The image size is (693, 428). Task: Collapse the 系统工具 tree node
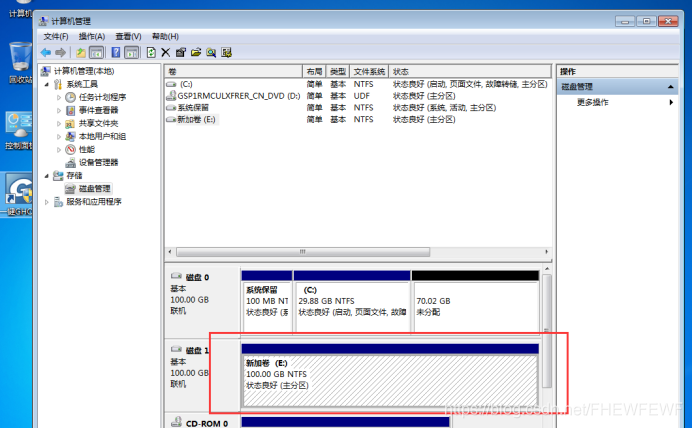47,84
